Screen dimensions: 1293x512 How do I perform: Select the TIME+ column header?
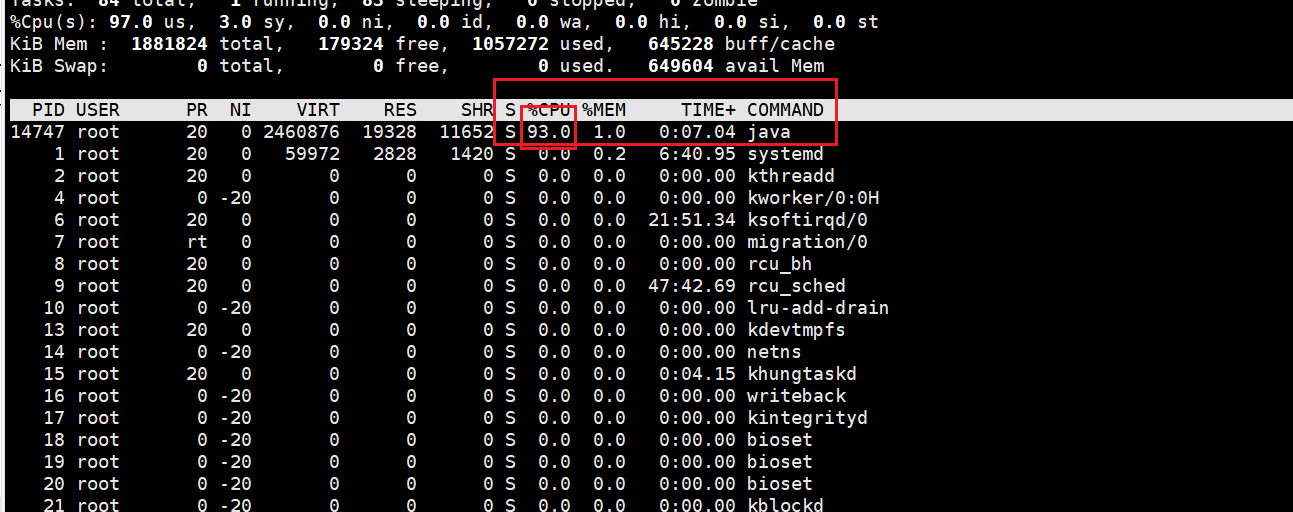point(708,110)
